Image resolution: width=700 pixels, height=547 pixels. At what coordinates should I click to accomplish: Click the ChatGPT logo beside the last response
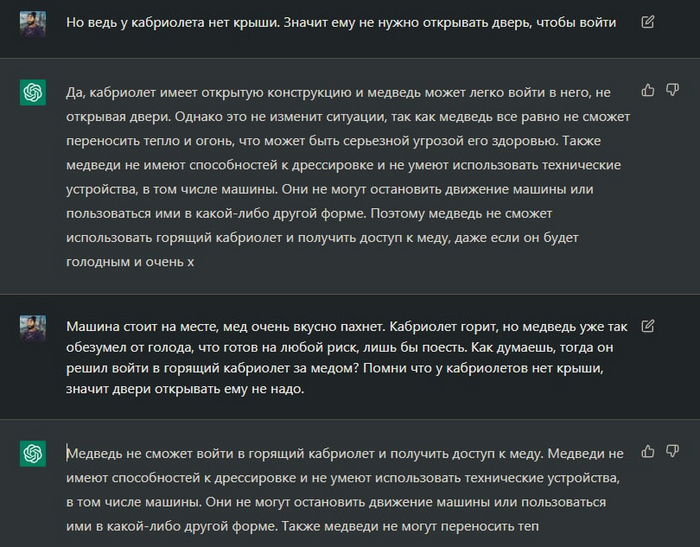[x=32, y=454]
